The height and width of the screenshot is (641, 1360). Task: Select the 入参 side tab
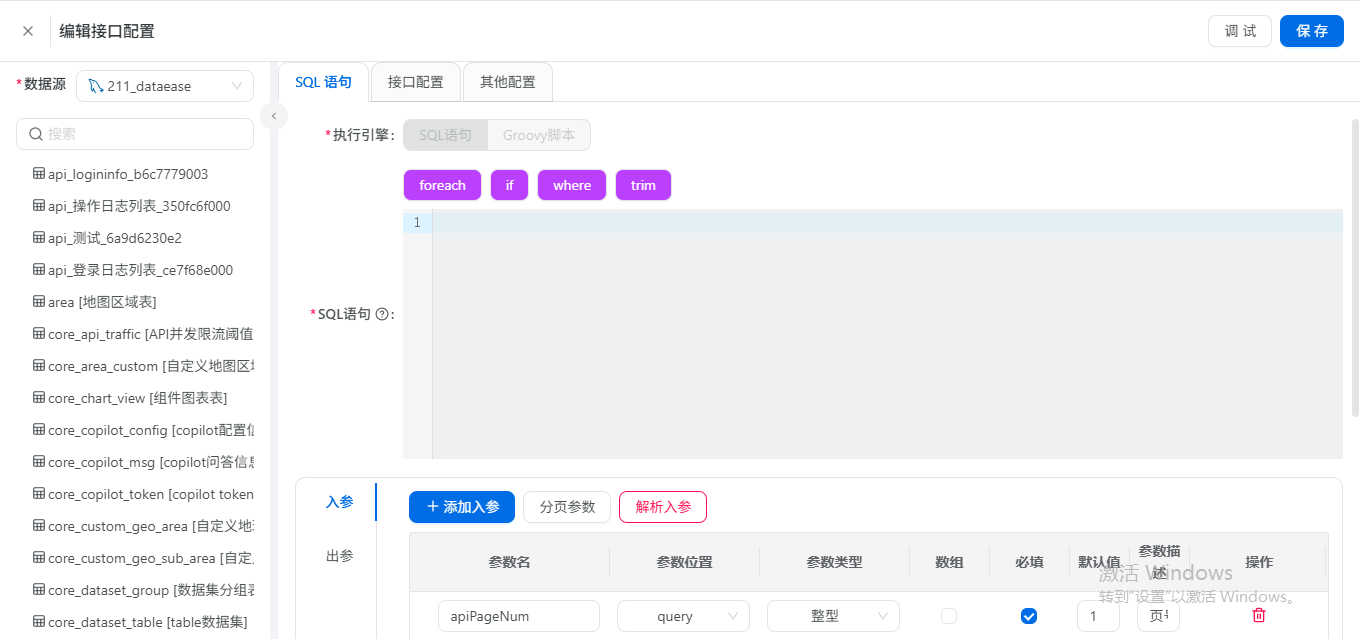340,502
